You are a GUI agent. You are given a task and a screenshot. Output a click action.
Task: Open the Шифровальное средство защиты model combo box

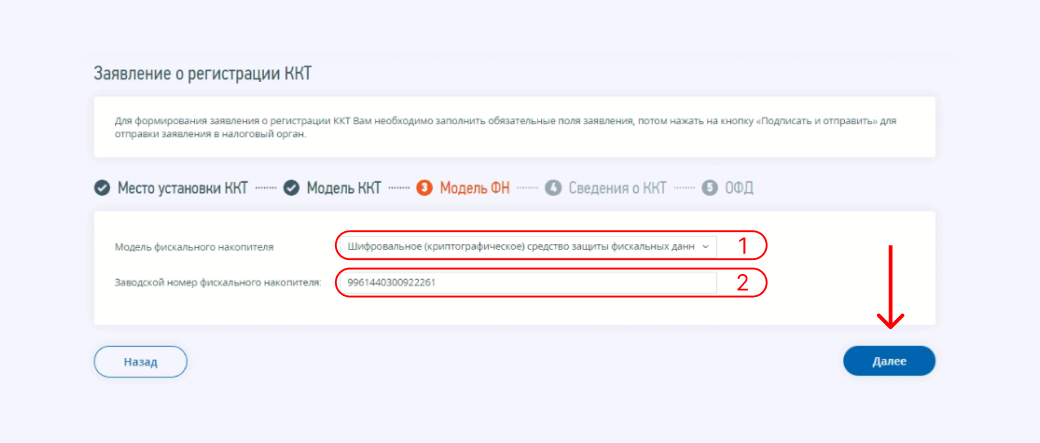point(520,246)
